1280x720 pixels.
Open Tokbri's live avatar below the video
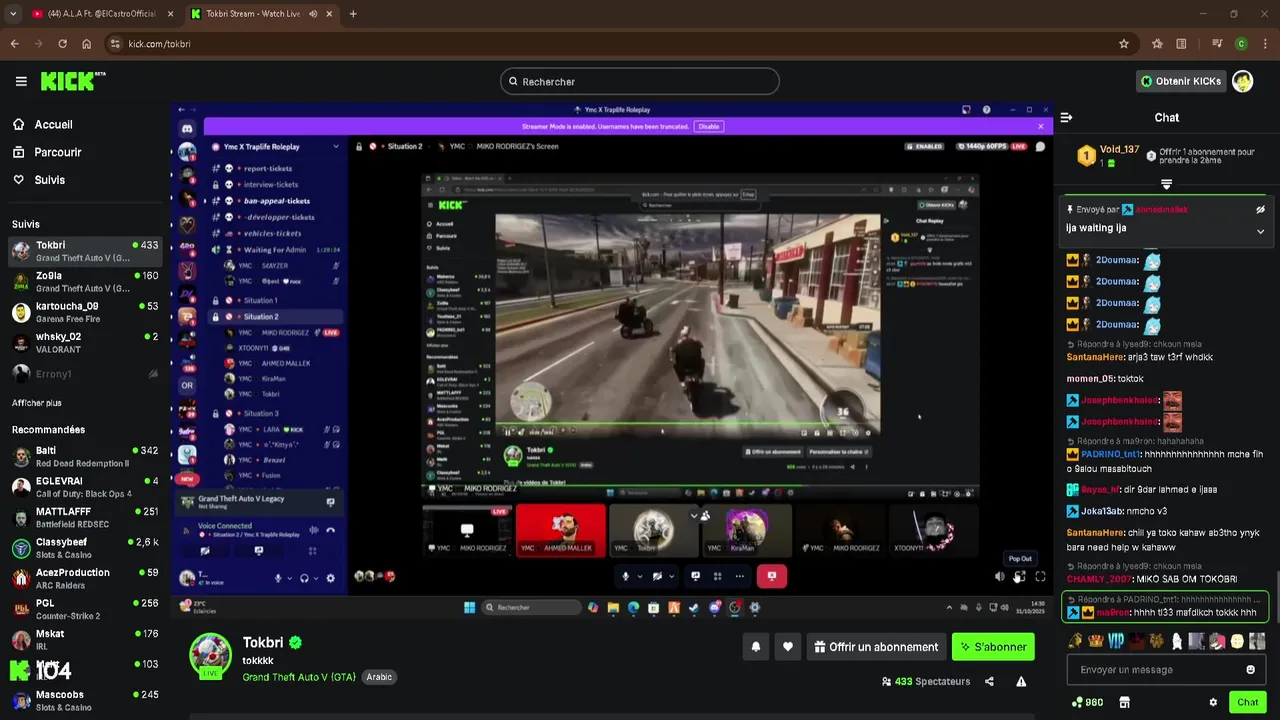click(x=211, y=654)
